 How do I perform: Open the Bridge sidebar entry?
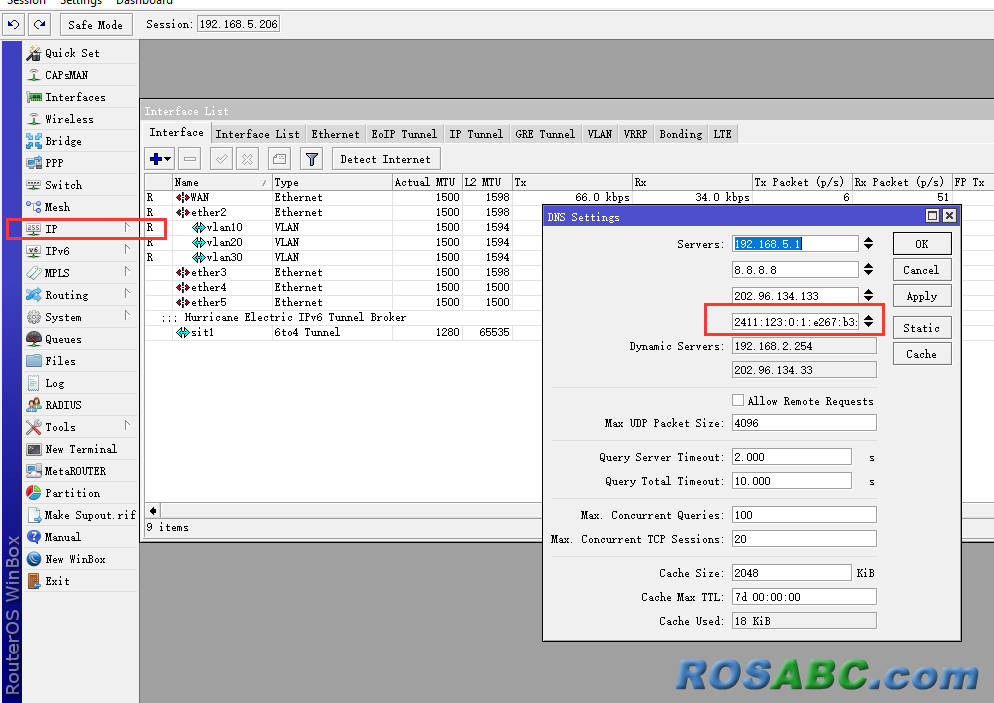(x=81, y=141)
